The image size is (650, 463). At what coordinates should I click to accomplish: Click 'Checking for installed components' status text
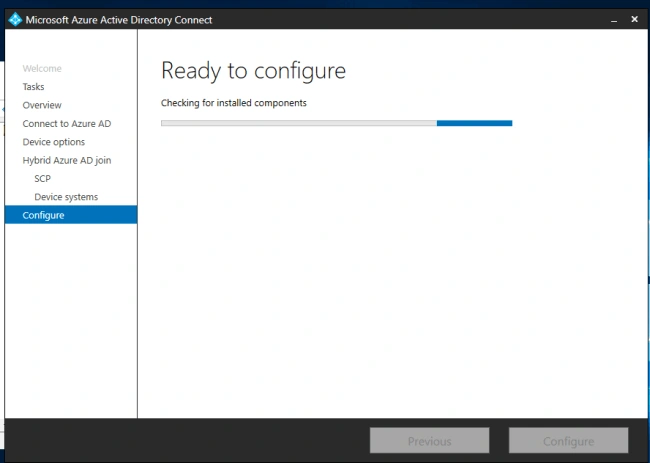234,103
